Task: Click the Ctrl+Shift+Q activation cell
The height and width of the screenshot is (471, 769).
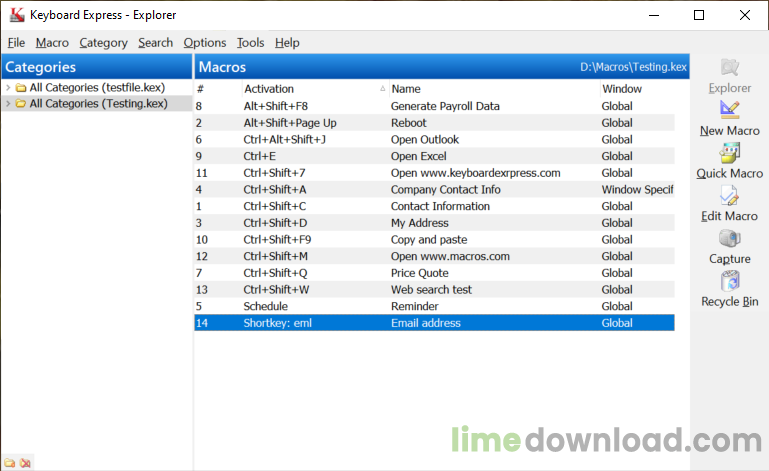Action: pyautogui.click(x=275, y=273)
